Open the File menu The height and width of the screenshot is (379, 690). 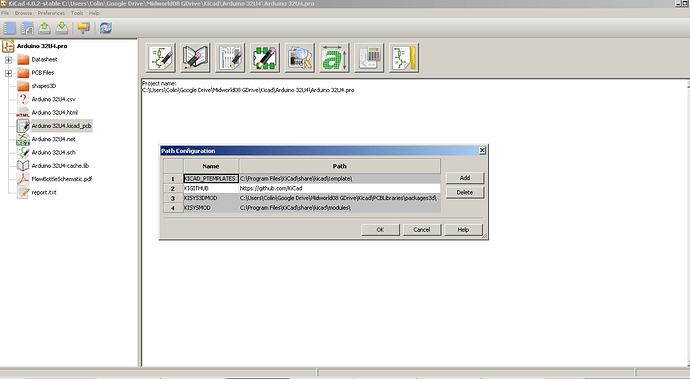(5, 13)
